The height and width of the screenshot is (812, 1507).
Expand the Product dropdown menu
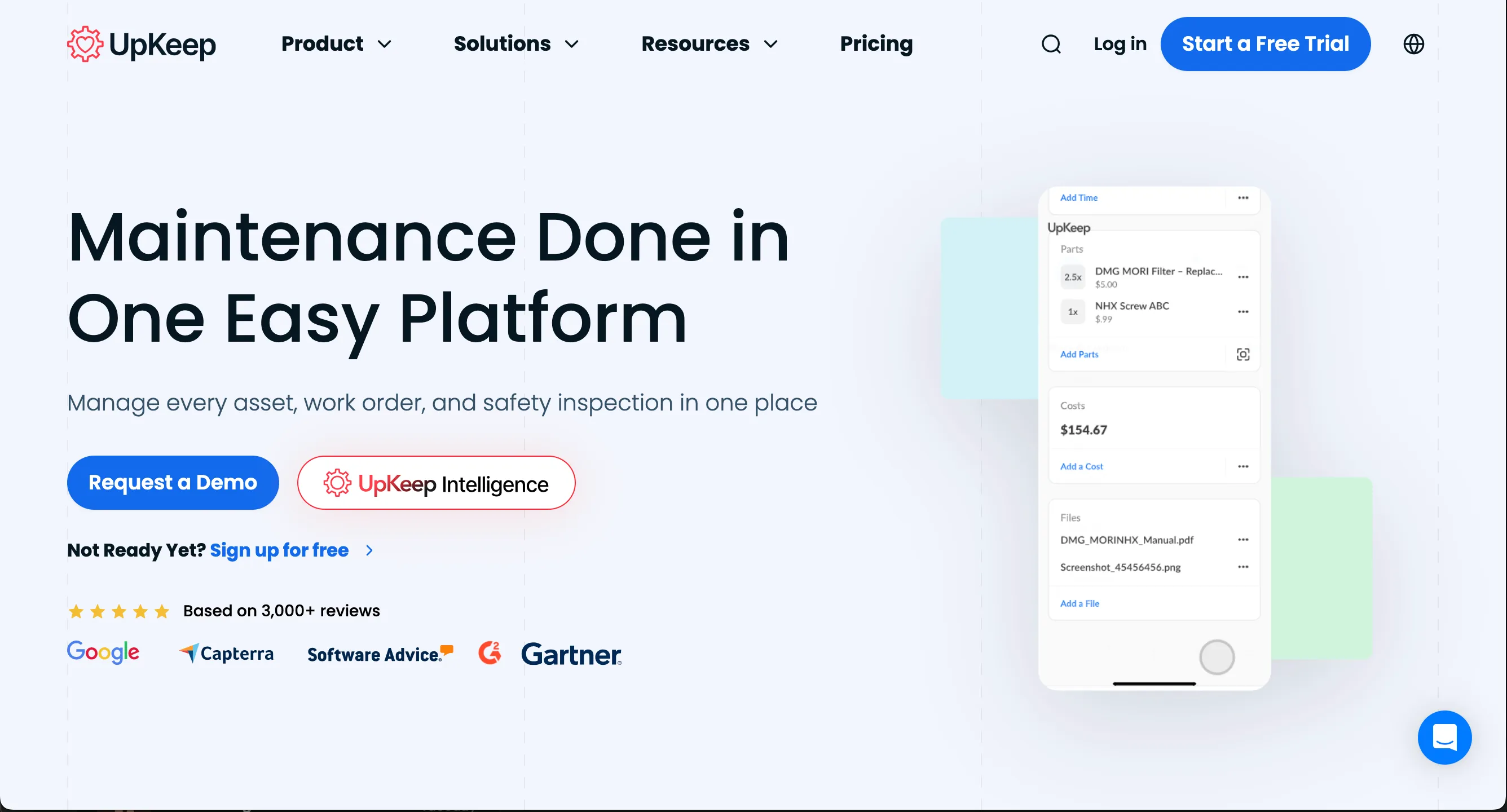pos(336,44)
